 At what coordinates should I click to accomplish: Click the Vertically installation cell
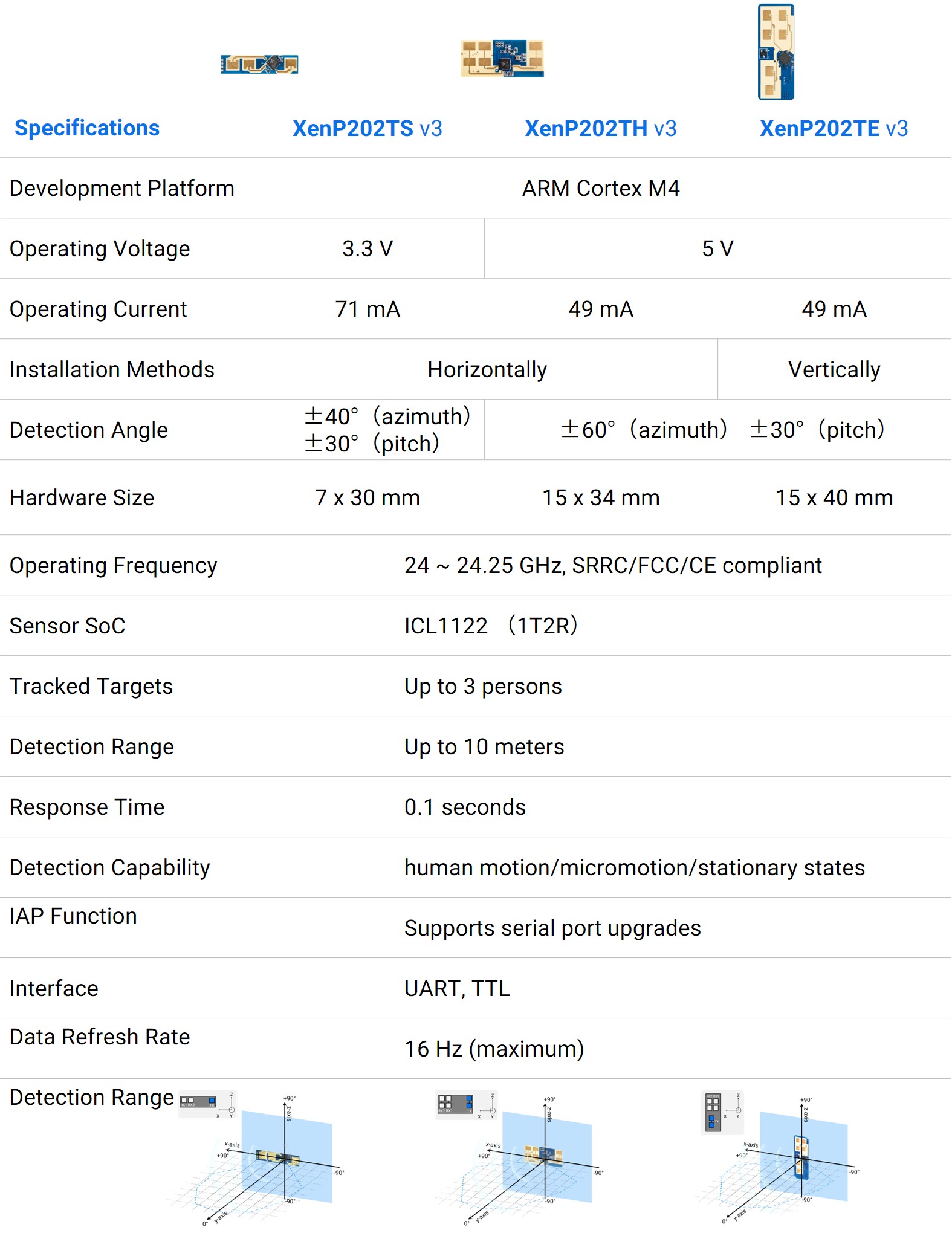pos(834,369)
